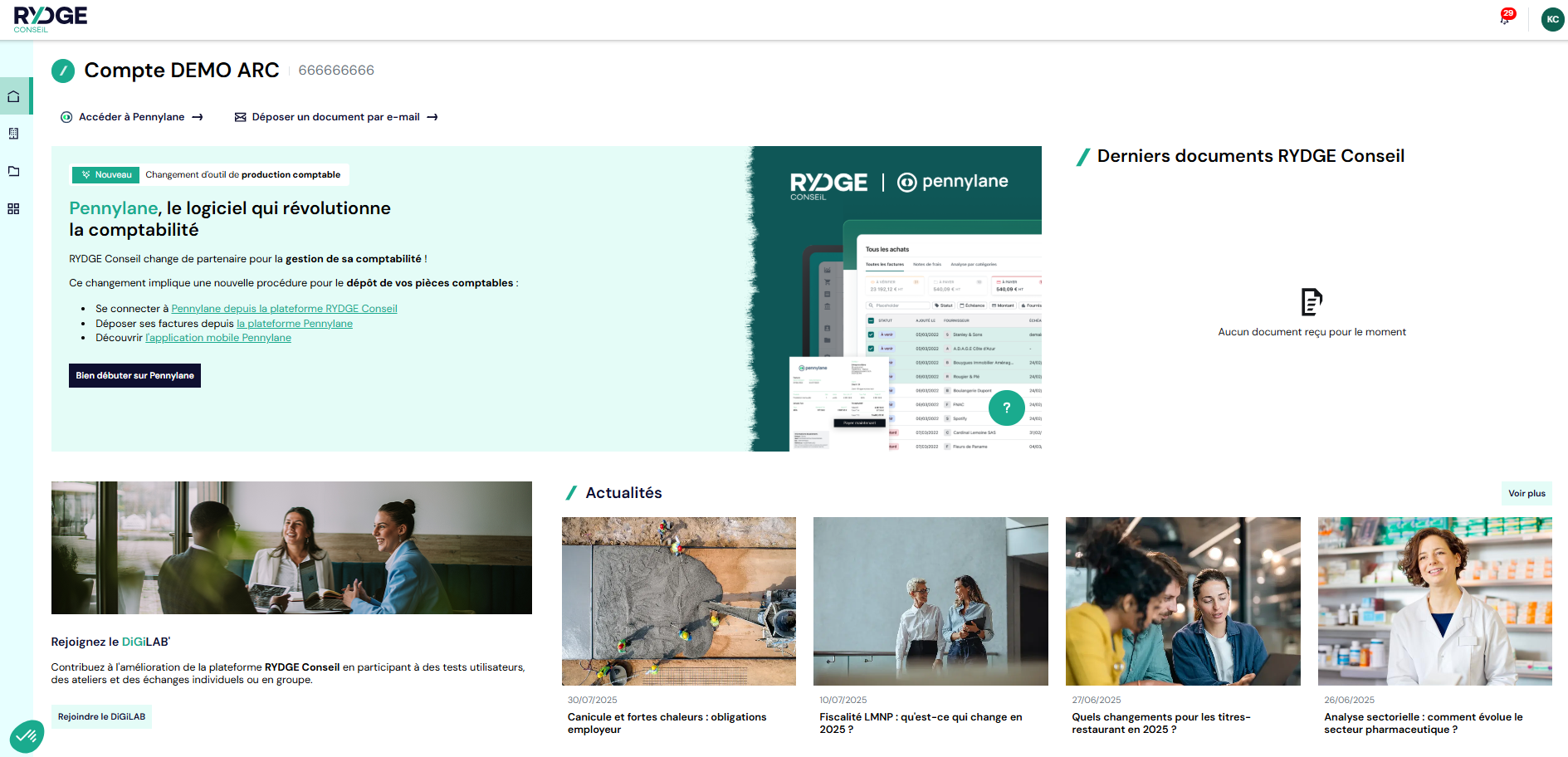The image size is (1568, 757).
Task: Open Accéder à Pennylane link
Action: (132, 117)
